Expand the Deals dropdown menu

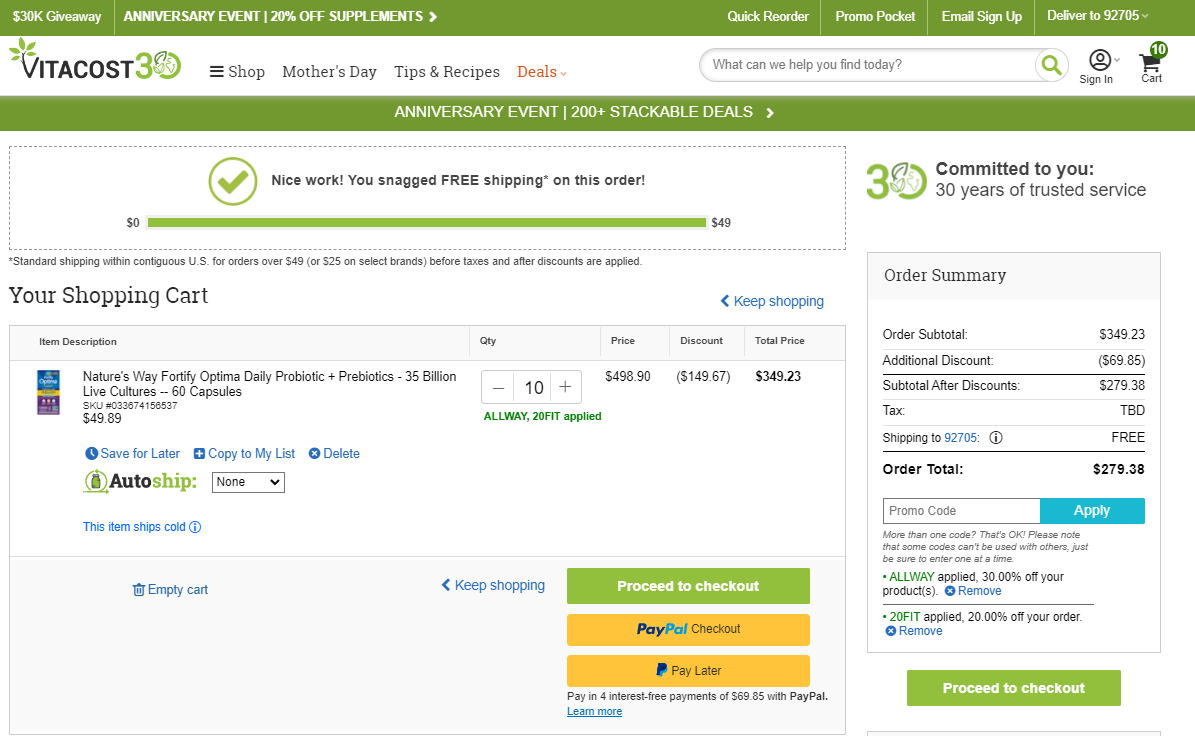point(542,72)
